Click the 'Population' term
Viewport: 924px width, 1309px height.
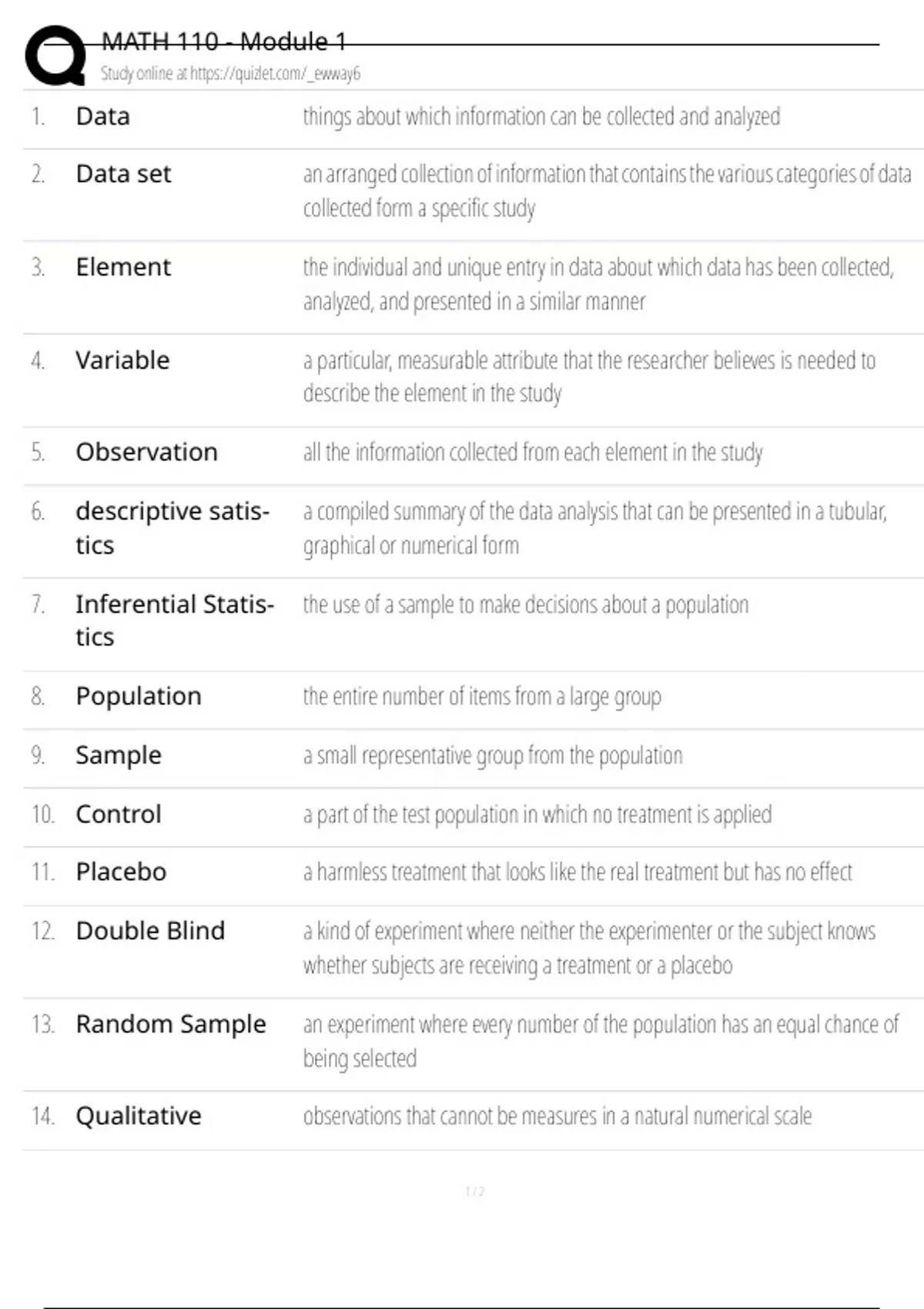(139, 697)
